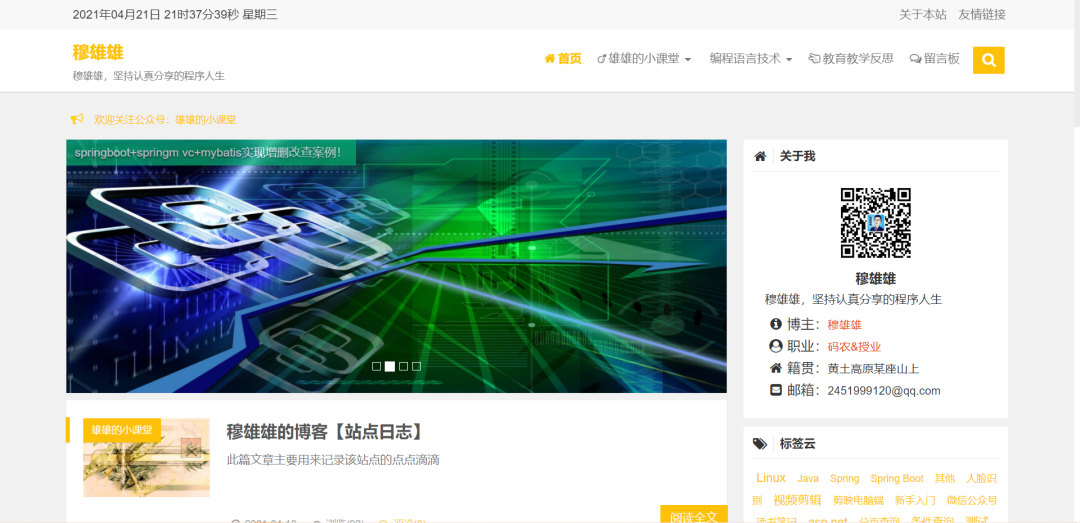The image size is (1080, 523).
Task: Select the Spring tag
Action: tap(844, 478)
